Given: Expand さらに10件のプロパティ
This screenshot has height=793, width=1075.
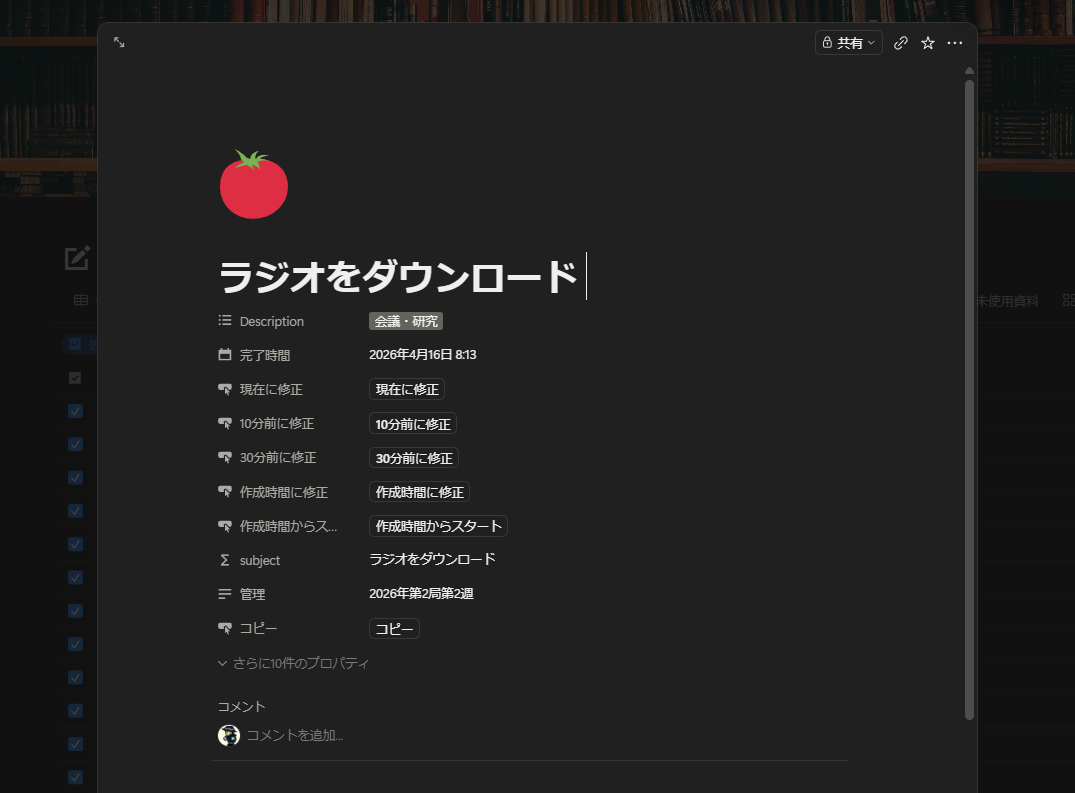Looking at the screenshot, I should pyautogui.click(x=294, y=663).
